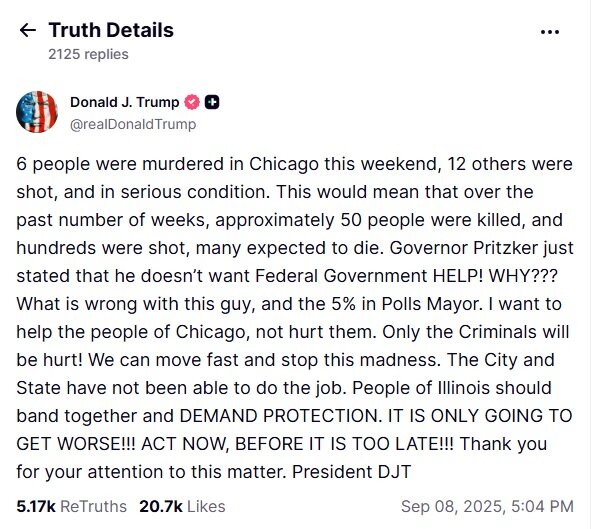Click the President DJT signature text
The width and height of the screenshot is (591, 529).
pos(351,472)
